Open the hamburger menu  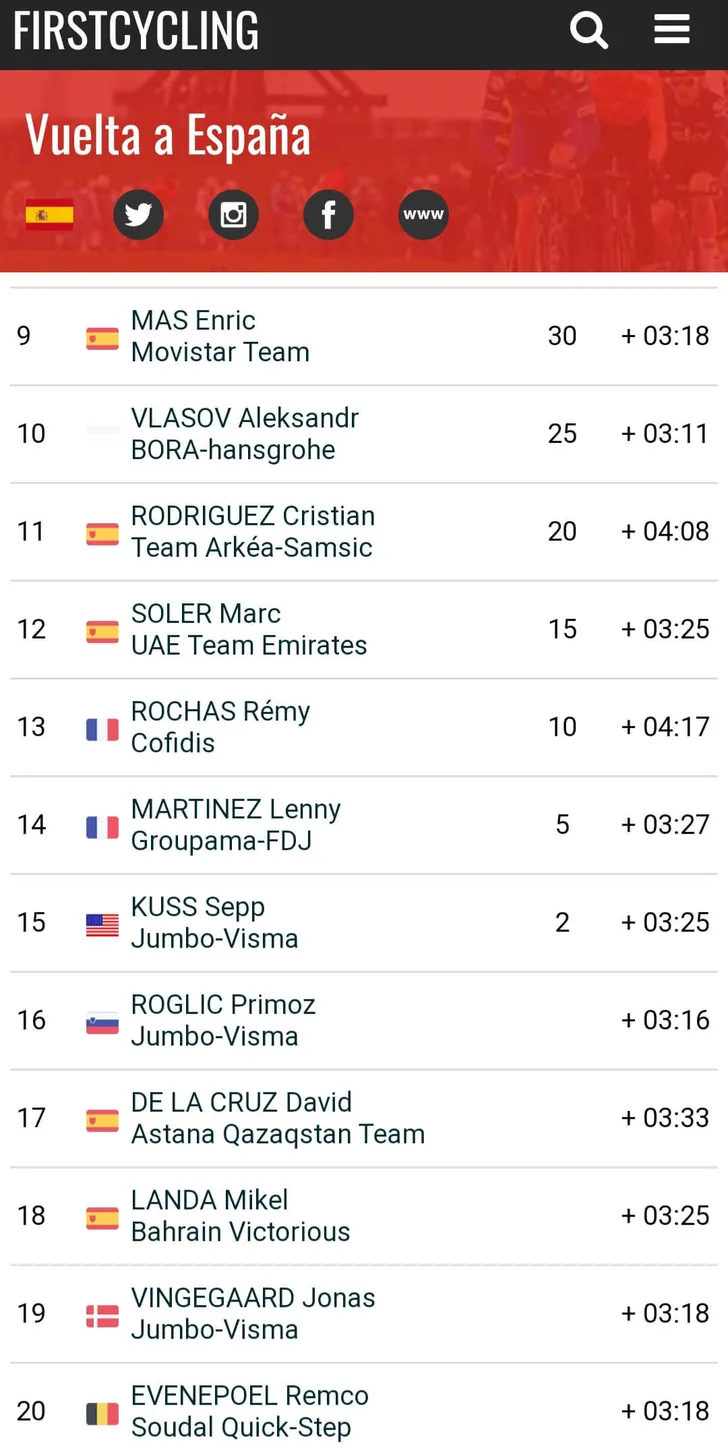[x=672, y=29]
